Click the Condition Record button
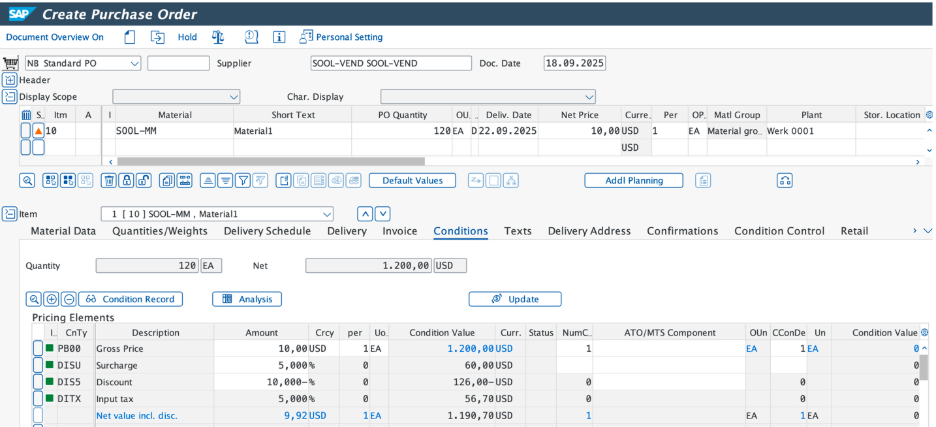This screenshot has width=936, height=427. (x=130, y=299)
